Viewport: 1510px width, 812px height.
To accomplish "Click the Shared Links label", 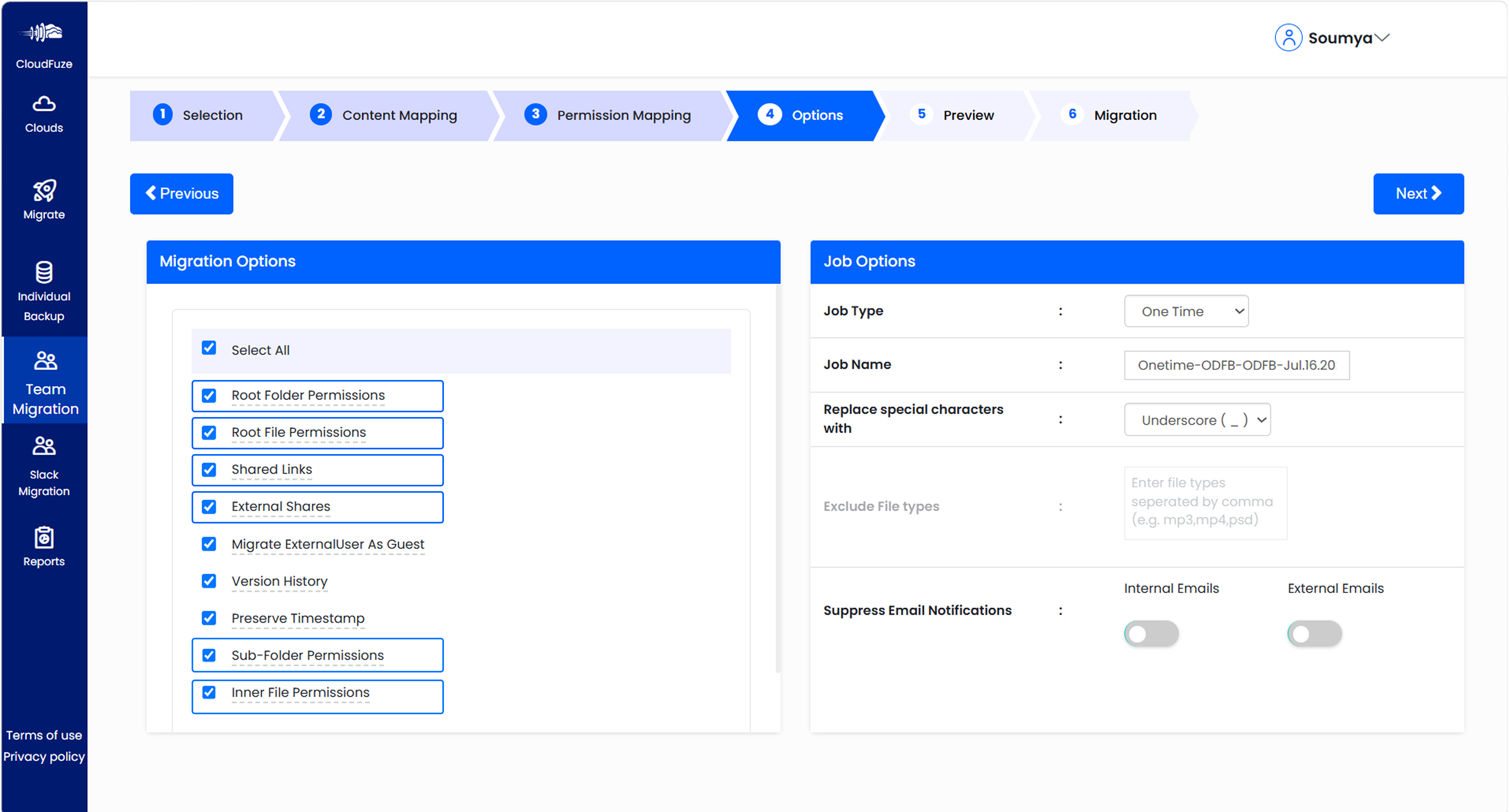I will click(x=272, y=470).
